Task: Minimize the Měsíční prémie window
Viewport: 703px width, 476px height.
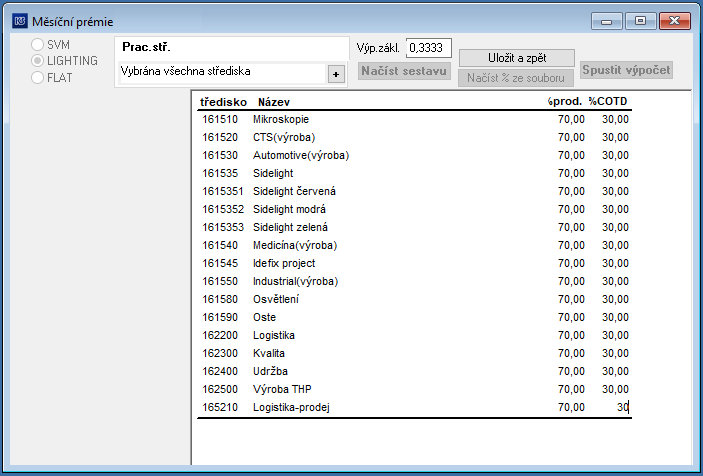Action: 606,21
